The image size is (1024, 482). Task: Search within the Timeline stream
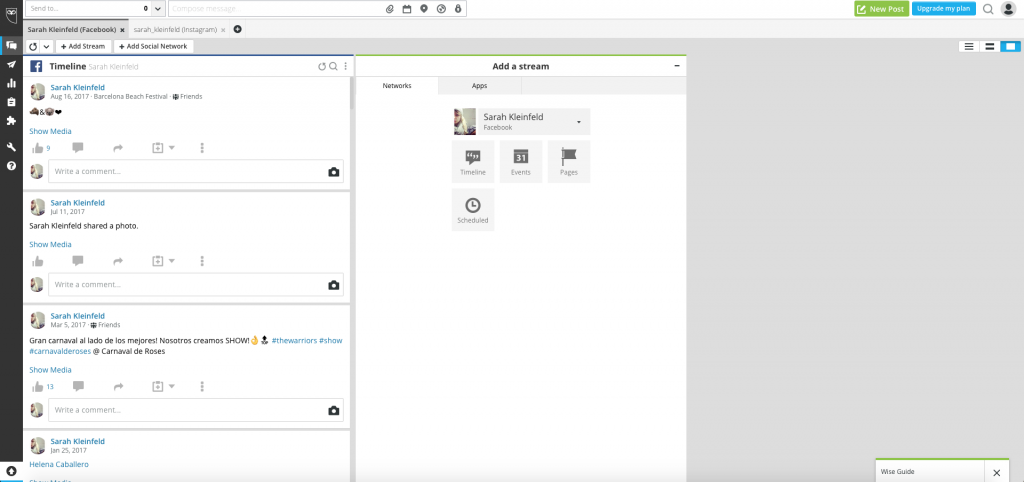[x=333, y=67]
